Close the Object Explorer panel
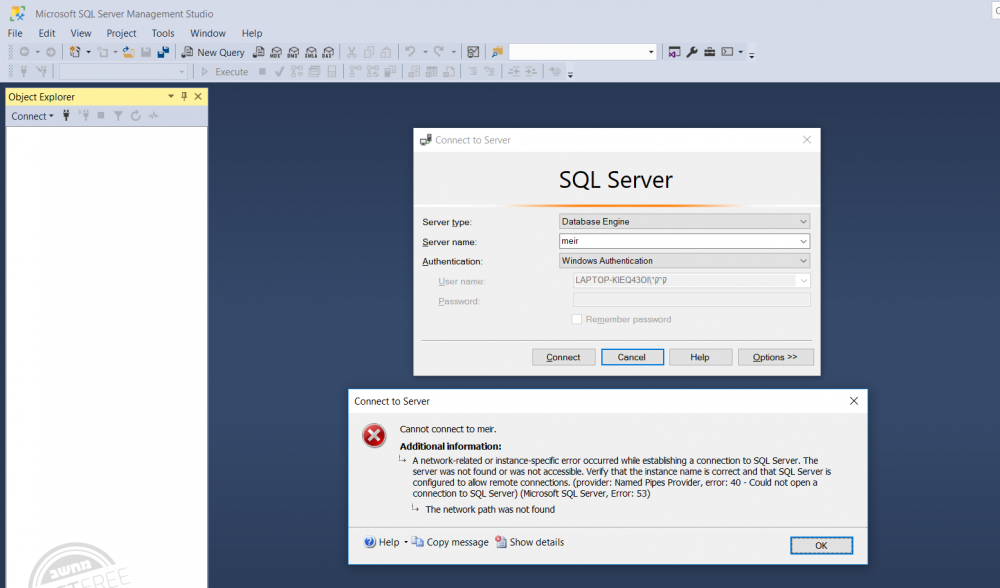1000x588 pixels. pos(198,96)
